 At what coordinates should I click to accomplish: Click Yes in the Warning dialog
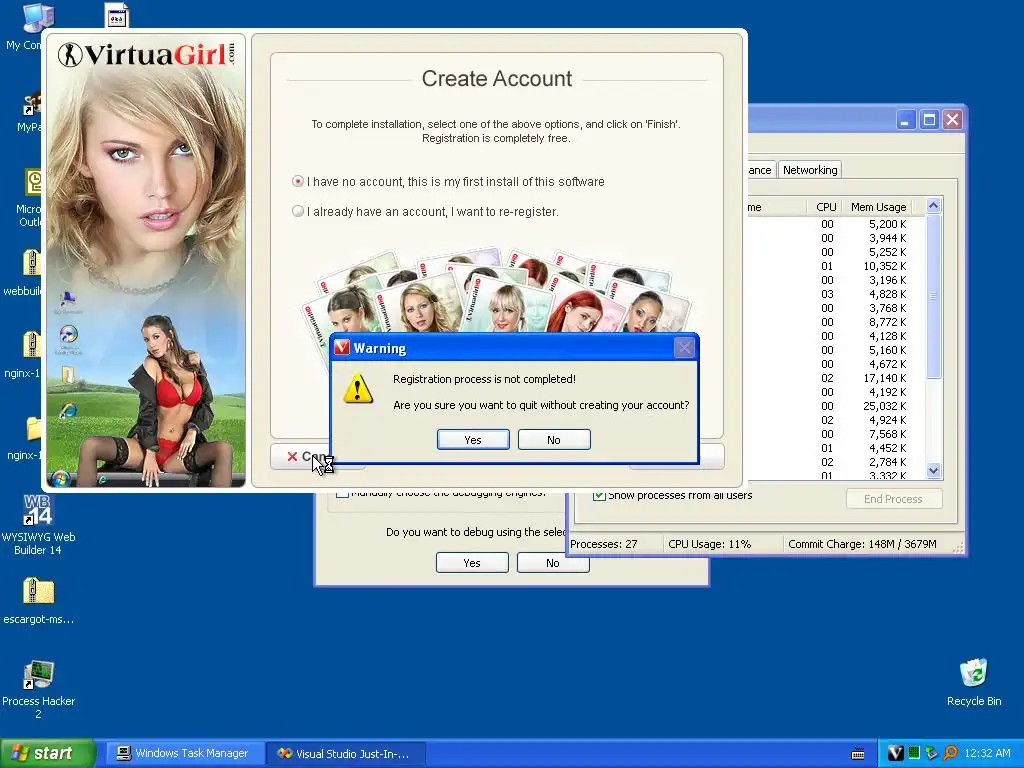(x=473, y=440)
